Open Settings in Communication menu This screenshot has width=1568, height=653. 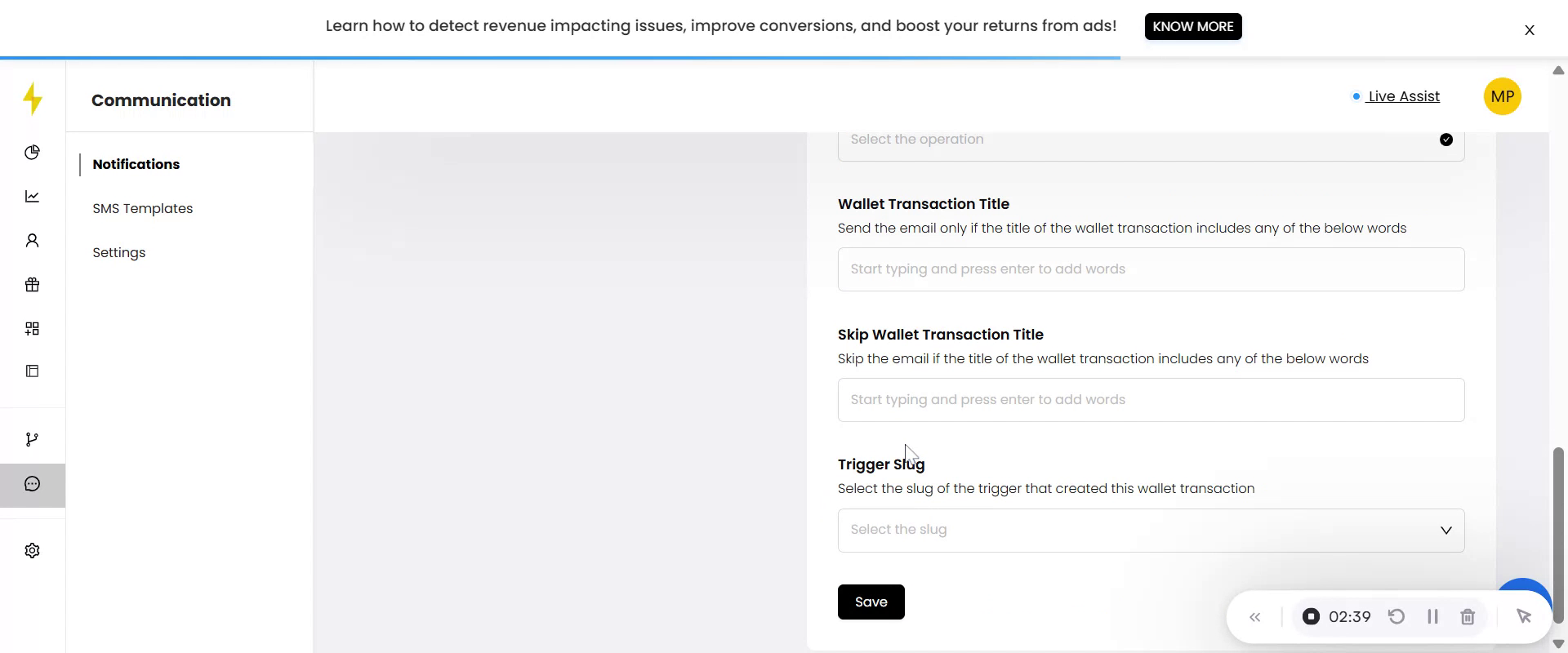119,252
